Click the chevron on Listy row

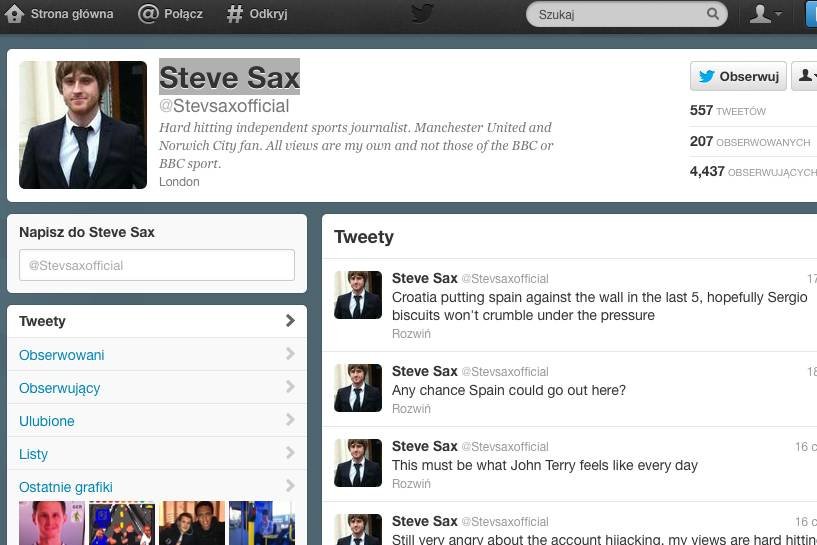290,453
